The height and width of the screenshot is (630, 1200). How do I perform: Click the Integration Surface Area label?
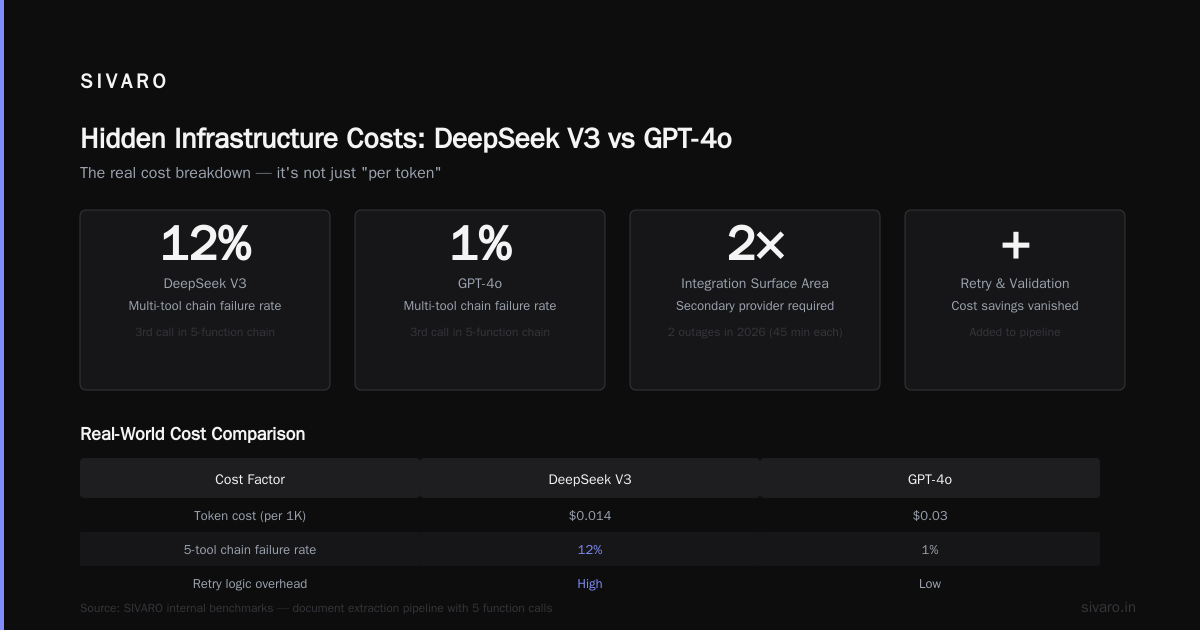[755, 283]
